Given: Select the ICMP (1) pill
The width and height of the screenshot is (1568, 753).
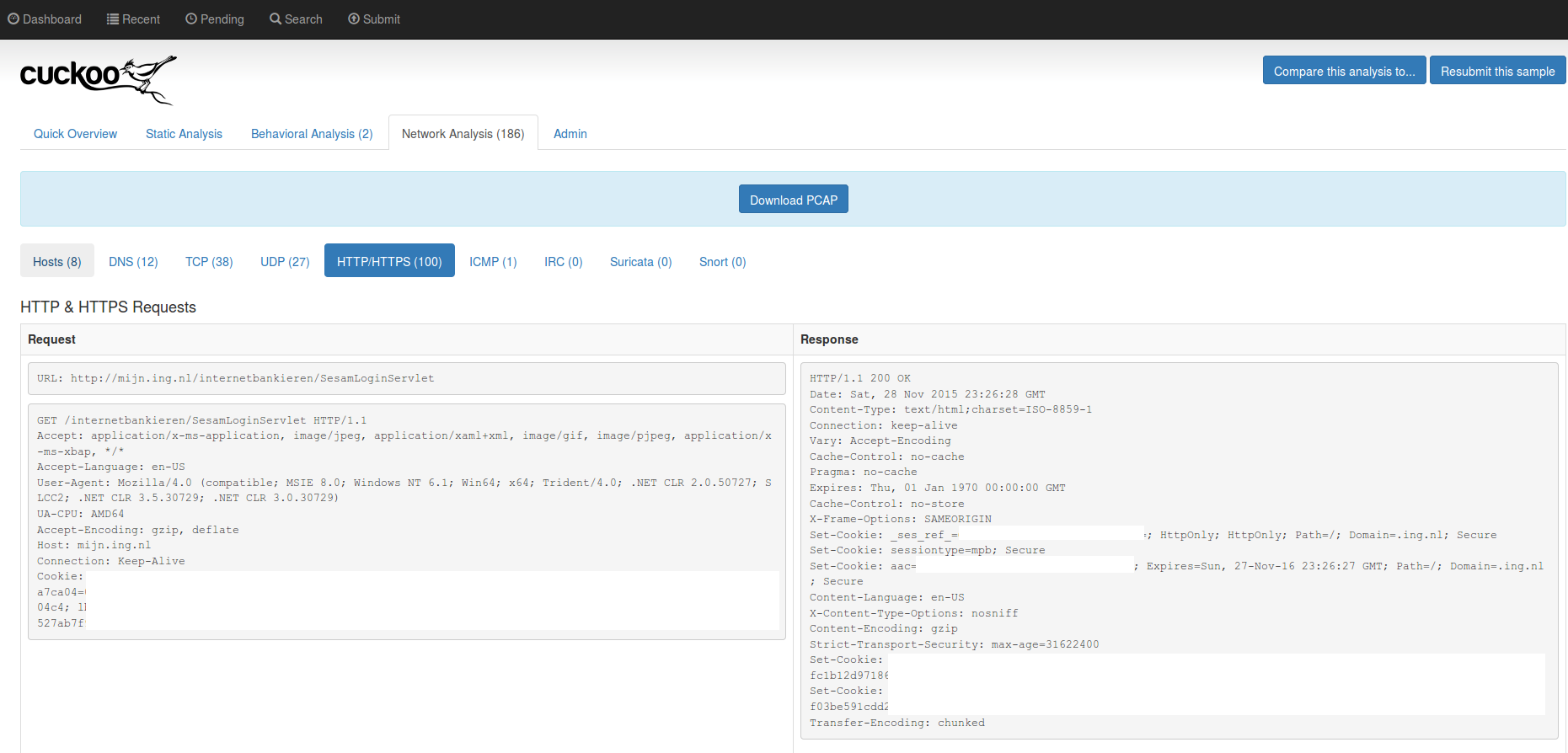Looking at the screenshot, I should pos(493,261).
